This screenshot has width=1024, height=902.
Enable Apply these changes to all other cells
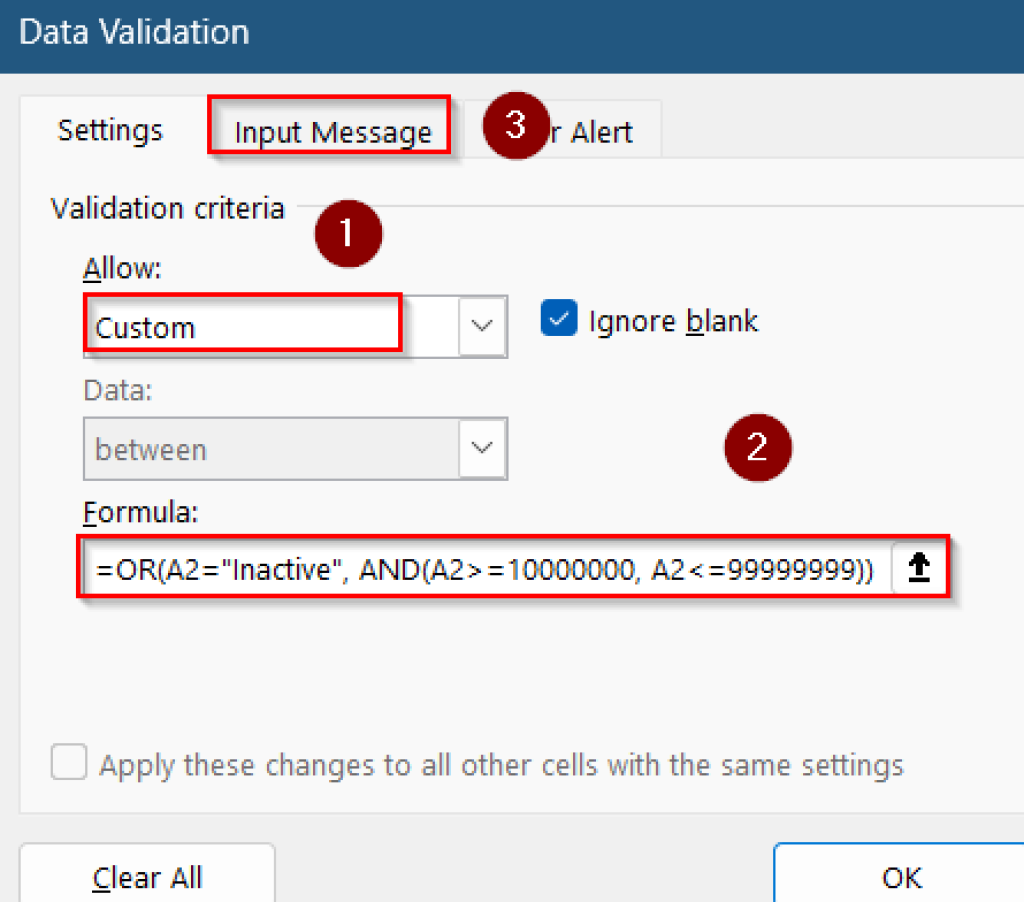point(68,762)
